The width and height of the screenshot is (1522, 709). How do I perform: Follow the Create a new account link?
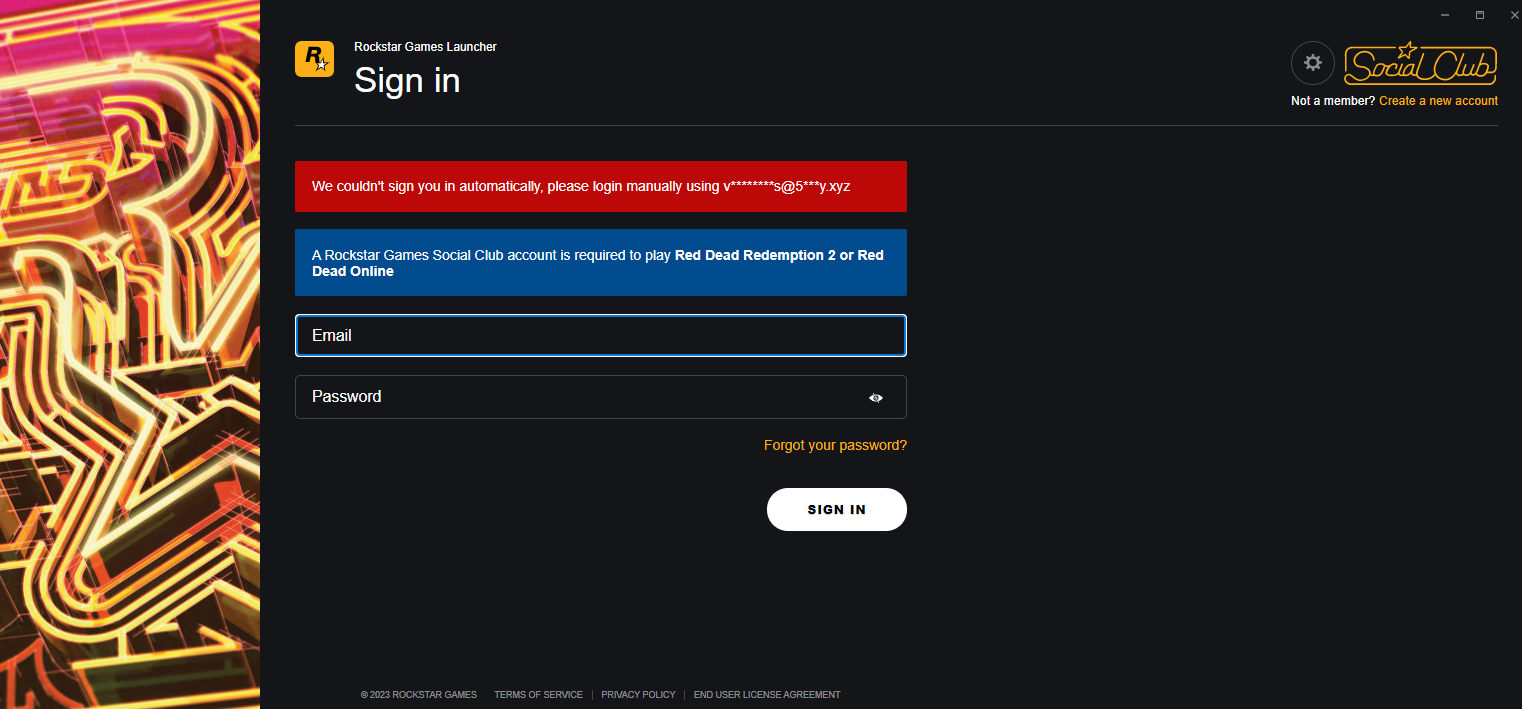1438,101
